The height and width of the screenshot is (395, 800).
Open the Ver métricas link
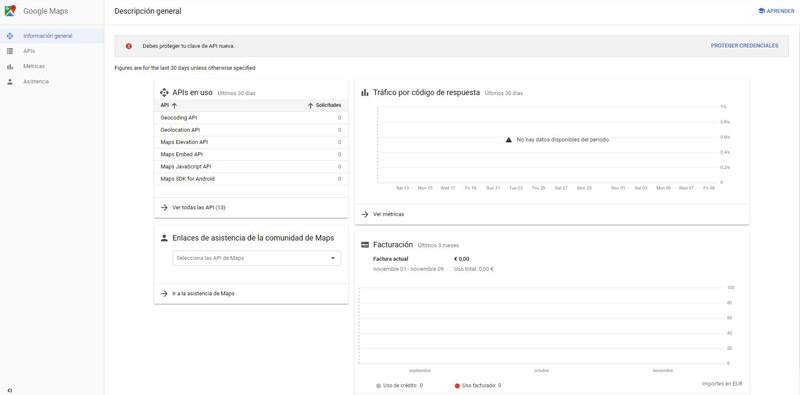tap(388, 214)
